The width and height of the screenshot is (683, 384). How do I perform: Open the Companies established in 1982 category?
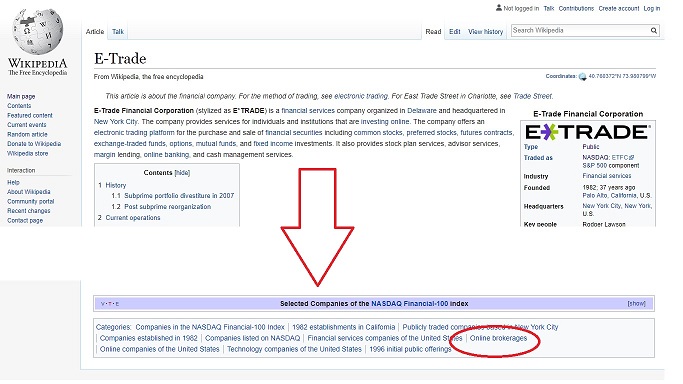(149, 338)
